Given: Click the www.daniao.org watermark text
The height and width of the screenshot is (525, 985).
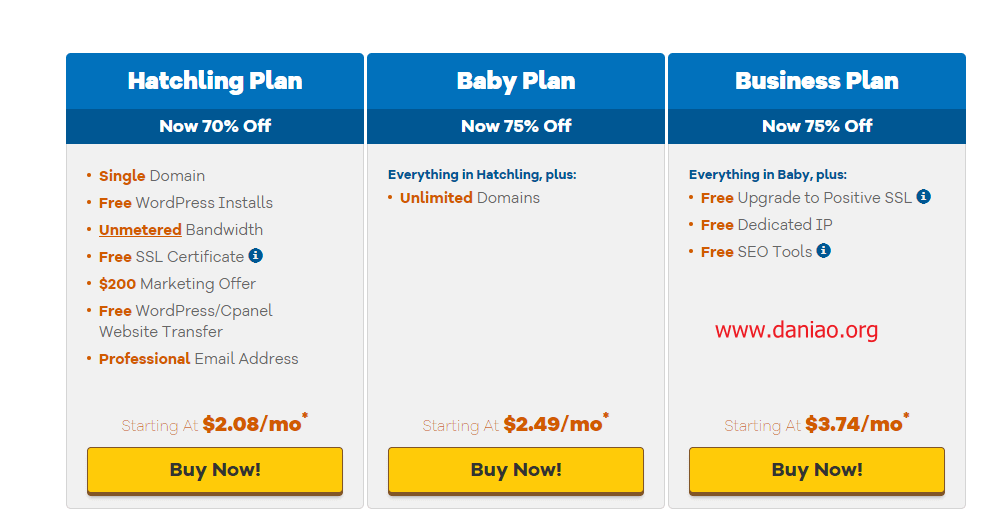Looking at the screenshot, I should (797, 330).
